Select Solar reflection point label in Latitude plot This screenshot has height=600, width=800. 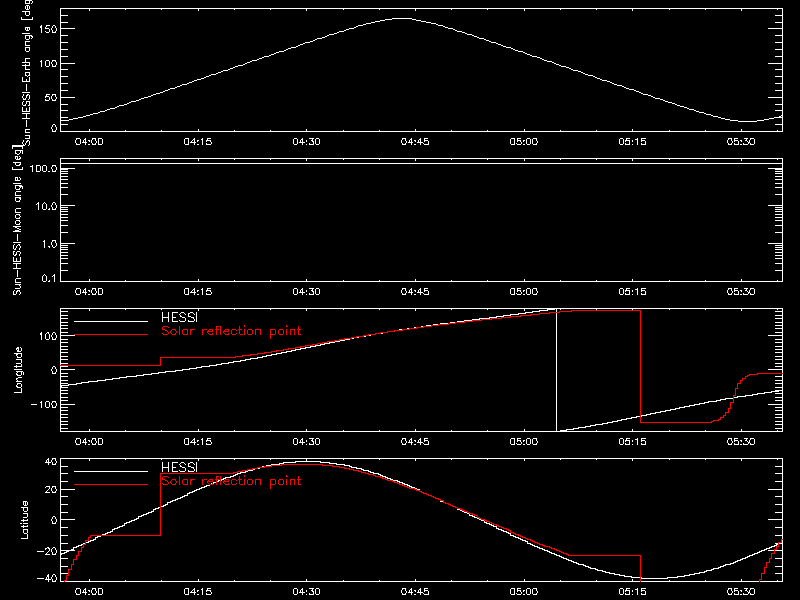pyautogui.click(x=231, y=481)
